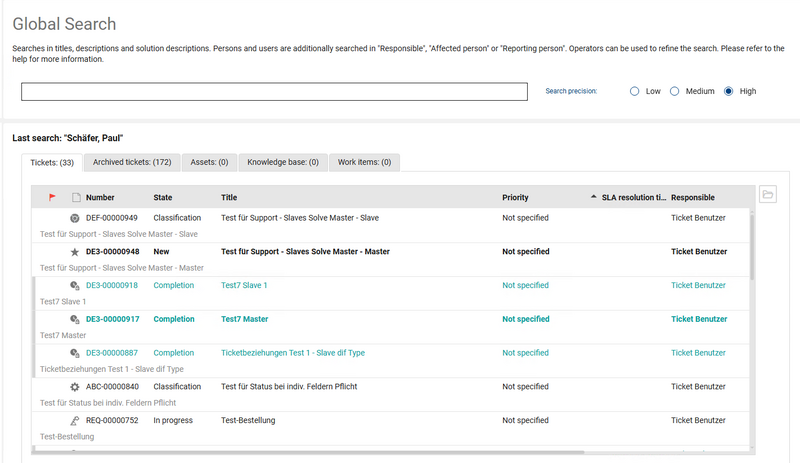Open ticket link DE3-00000918
800x463 pixels.
[112, 286]
